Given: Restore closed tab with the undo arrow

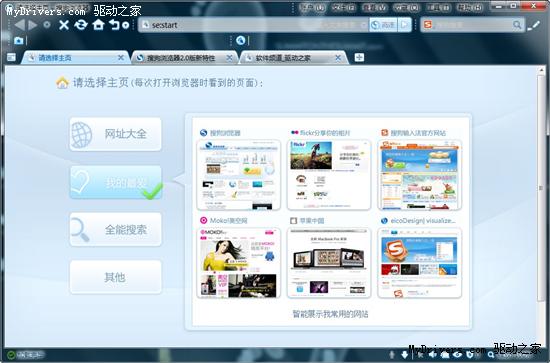Looking at the screenshot, I should tap(114, 25).
